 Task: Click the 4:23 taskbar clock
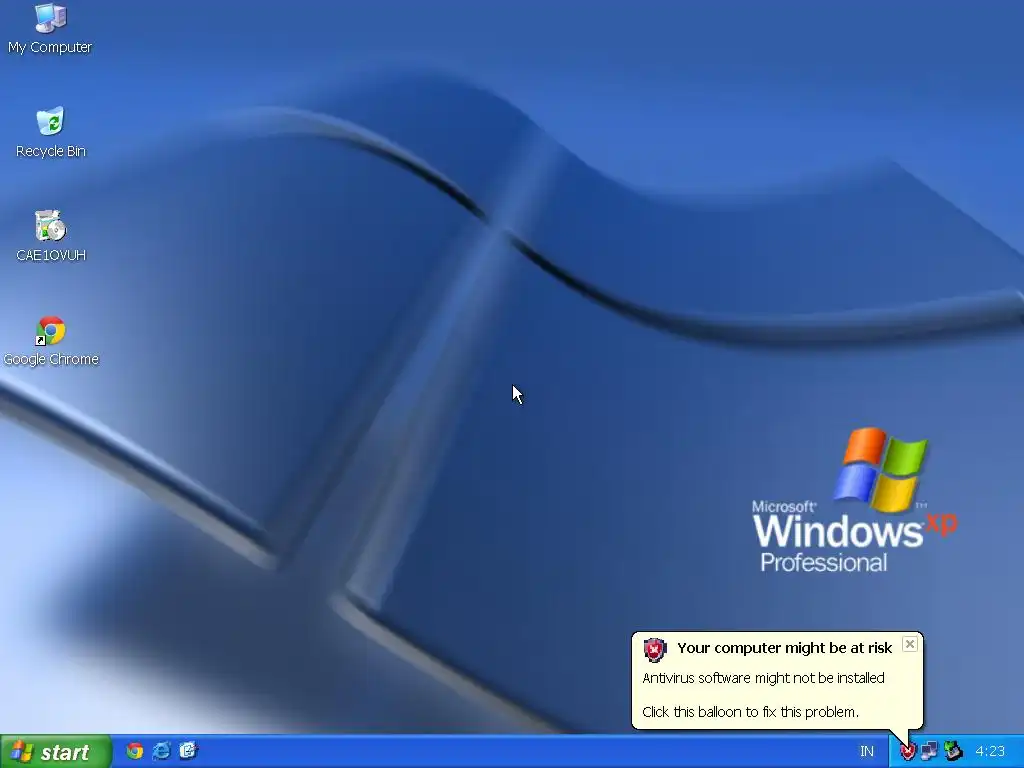pyautogui.click(x=990, y=752)
